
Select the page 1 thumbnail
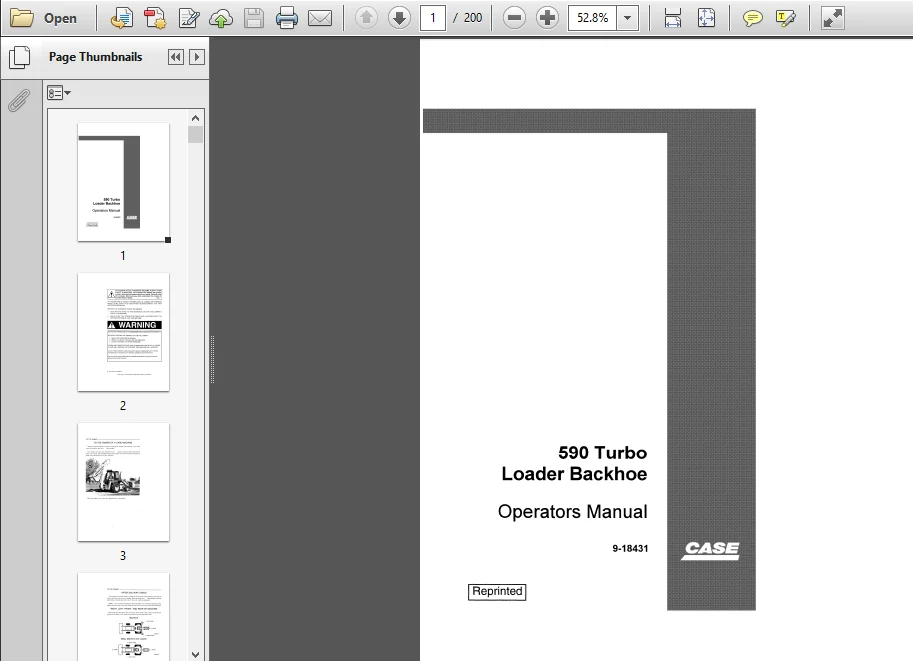click(x=123, y=182)
